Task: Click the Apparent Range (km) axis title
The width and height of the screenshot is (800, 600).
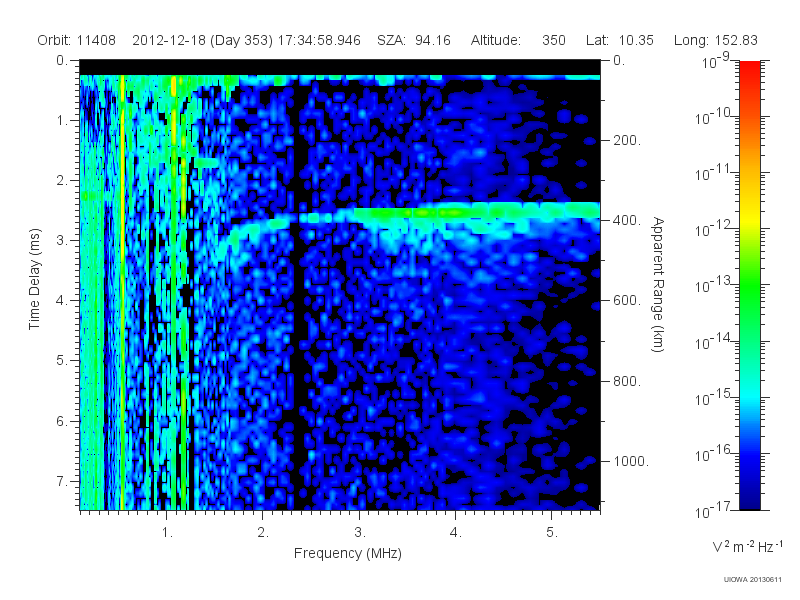Action: tap(658, 284)
